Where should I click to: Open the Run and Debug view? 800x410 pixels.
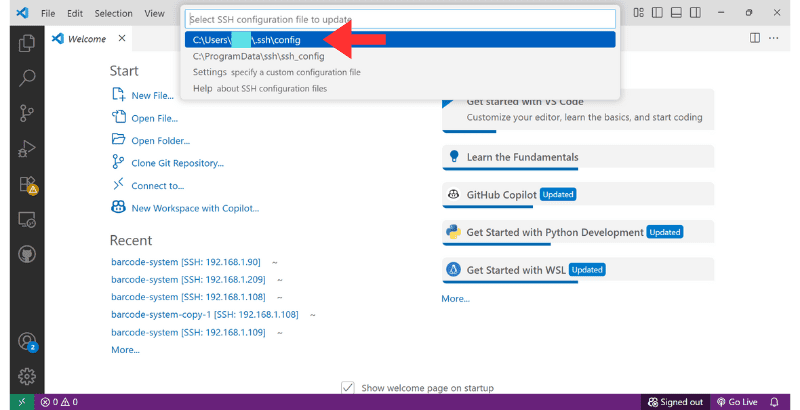[27, 149]
